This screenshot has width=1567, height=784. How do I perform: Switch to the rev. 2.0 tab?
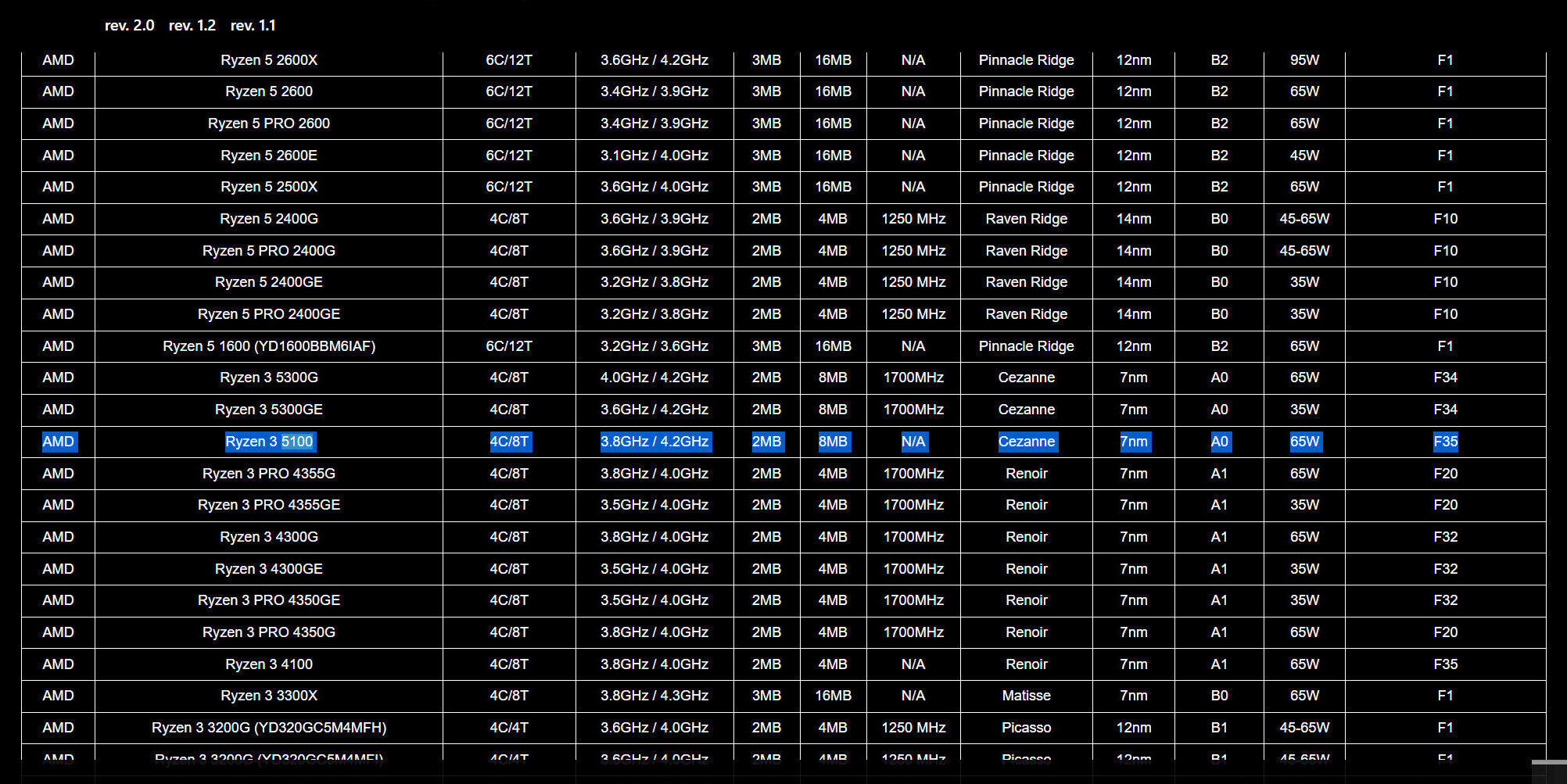(129, 26)
